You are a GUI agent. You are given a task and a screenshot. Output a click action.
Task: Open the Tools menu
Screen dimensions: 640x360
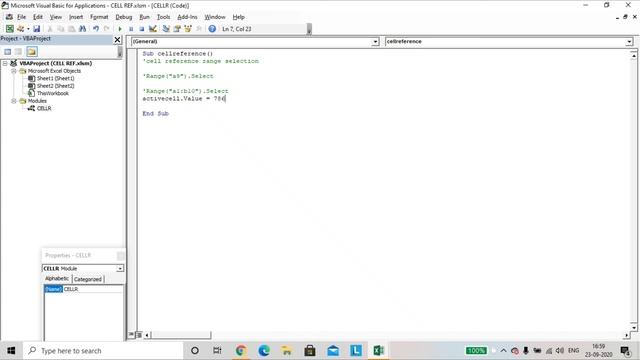click(x=163, y=17)
